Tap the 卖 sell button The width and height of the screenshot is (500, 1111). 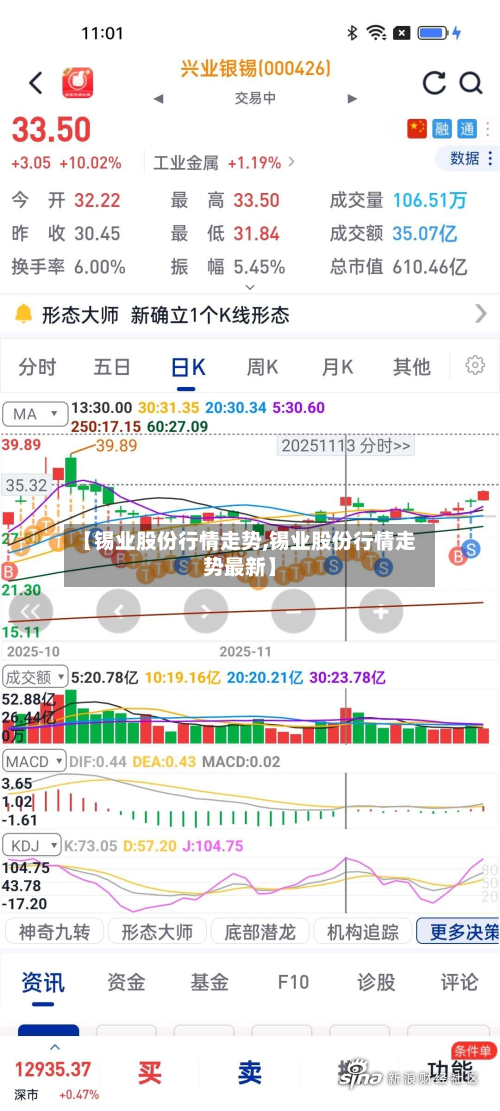tap(250, 1073)
